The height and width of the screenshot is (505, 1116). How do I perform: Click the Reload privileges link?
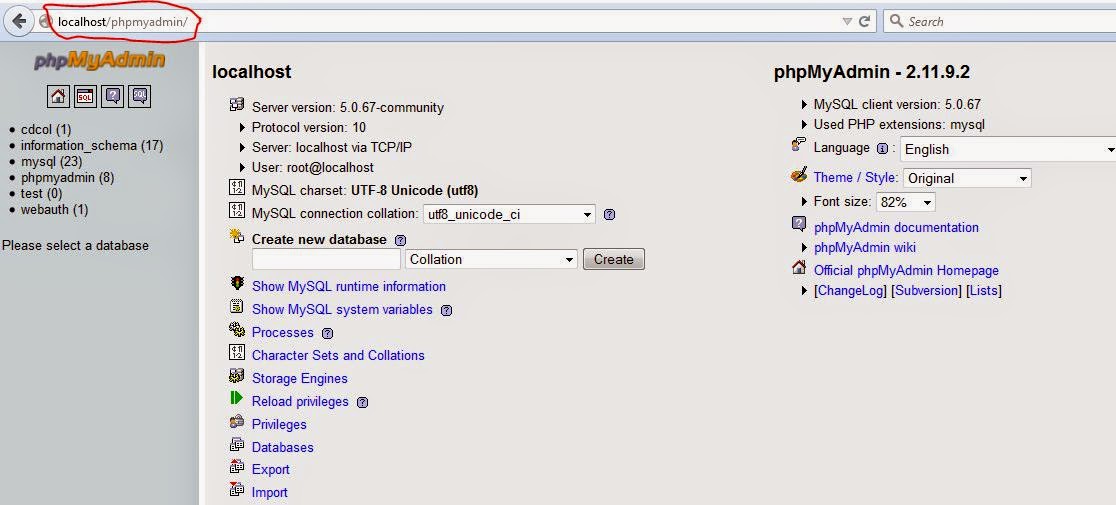tap(300, 402)
